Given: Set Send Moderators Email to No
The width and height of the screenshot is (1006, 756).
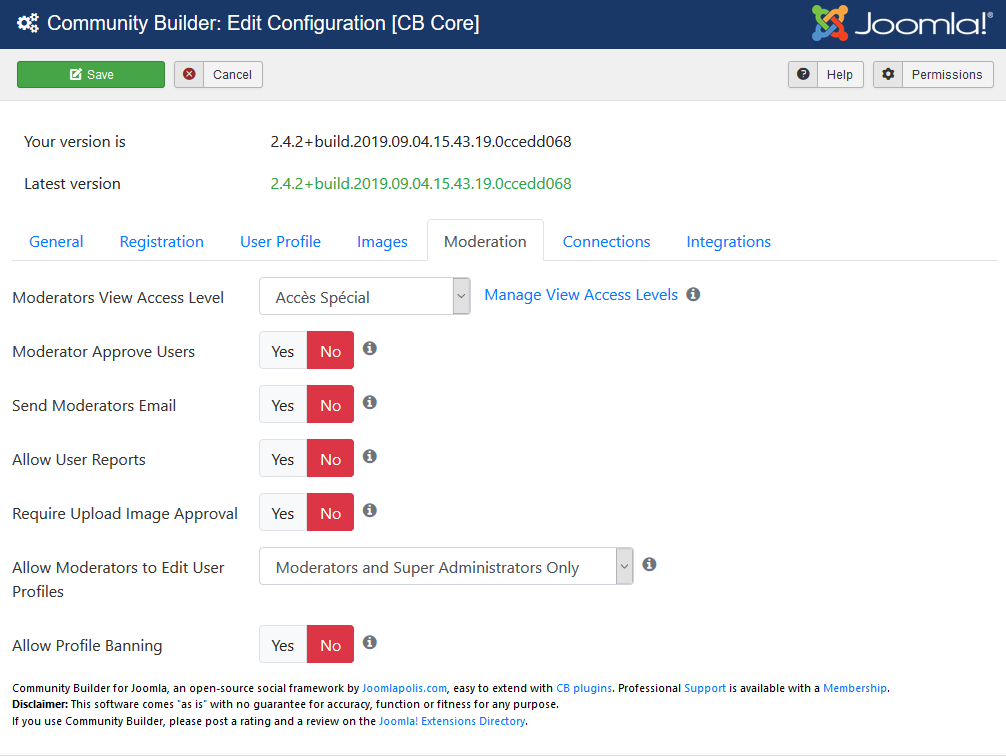Looking at the screenshot, I should [330, 404].
